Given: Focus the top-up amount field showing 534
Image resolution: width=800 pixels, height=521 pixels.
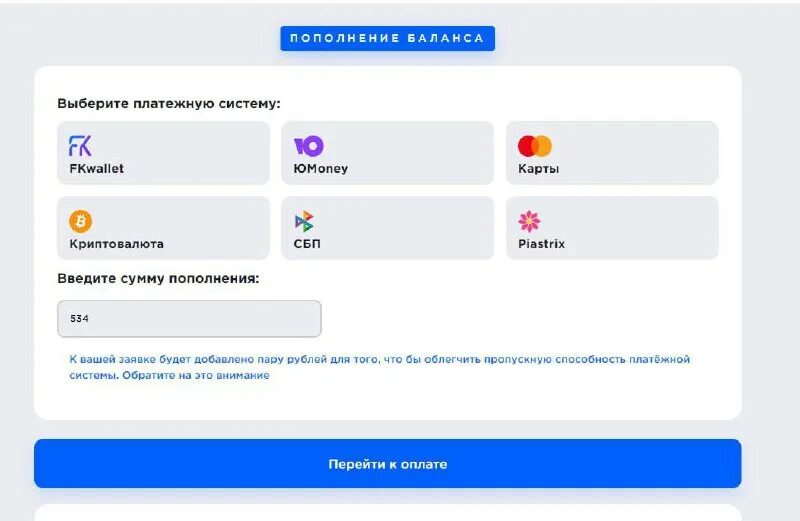Looking at the screenshot, I should [x=189, y=318].
